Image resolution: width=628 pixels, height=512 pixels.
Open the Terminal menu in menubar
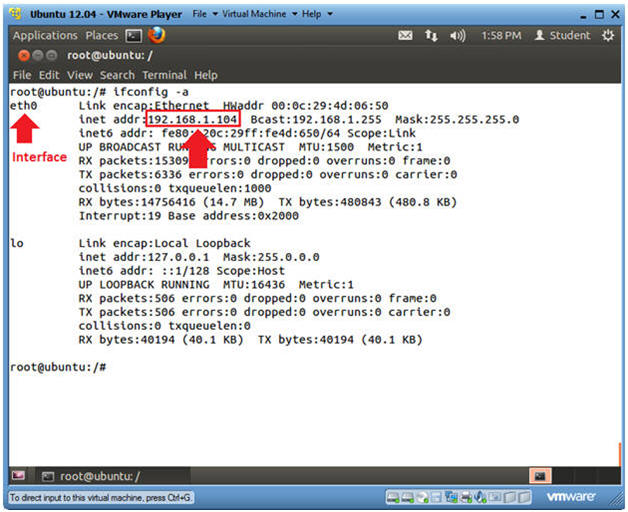164,75
